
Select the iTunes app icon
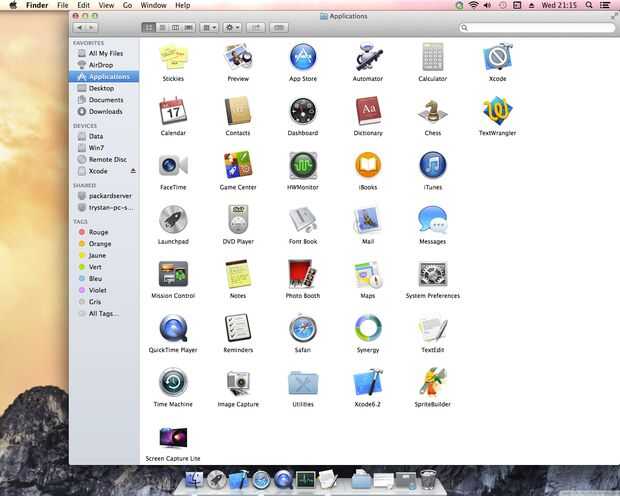(433, 166)
